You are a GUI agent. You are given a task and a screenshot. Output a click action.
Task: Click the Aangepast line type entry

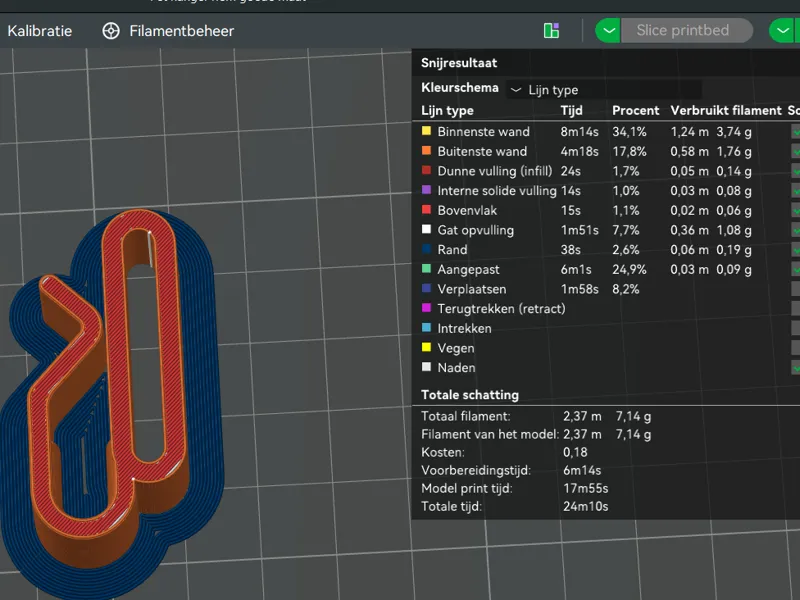coord(468,269)
